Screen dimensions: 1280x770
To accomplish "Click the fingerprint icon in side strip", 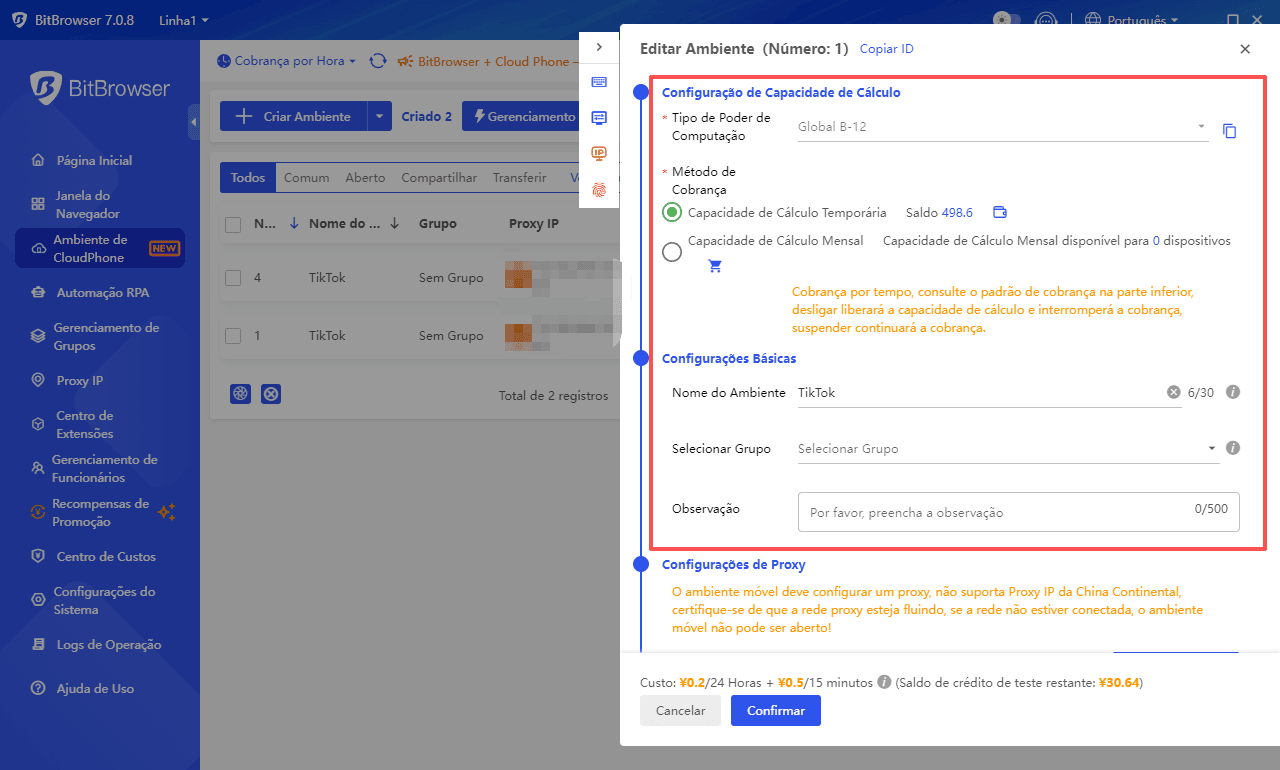I will pos(599,189).
